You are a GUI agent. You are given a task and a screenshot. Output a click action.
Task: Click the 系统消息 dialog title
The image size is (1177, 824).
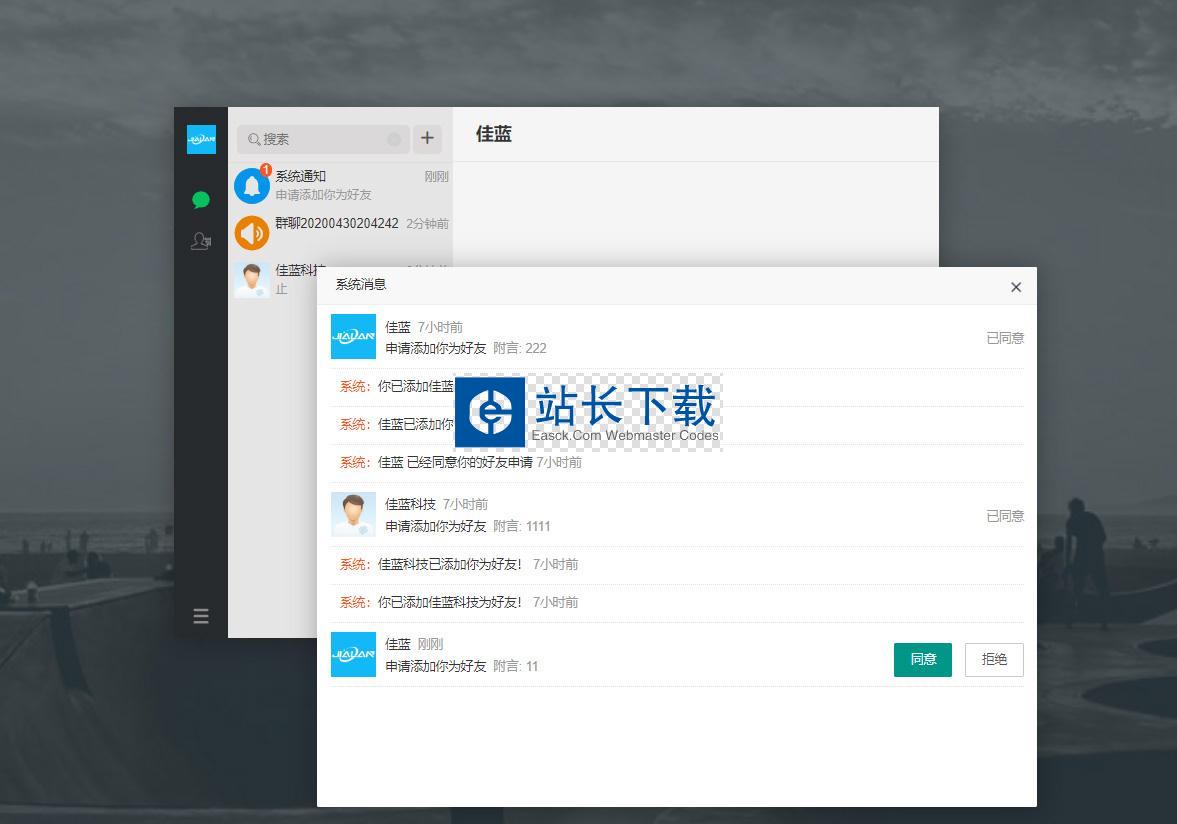[x=360, y=284]
